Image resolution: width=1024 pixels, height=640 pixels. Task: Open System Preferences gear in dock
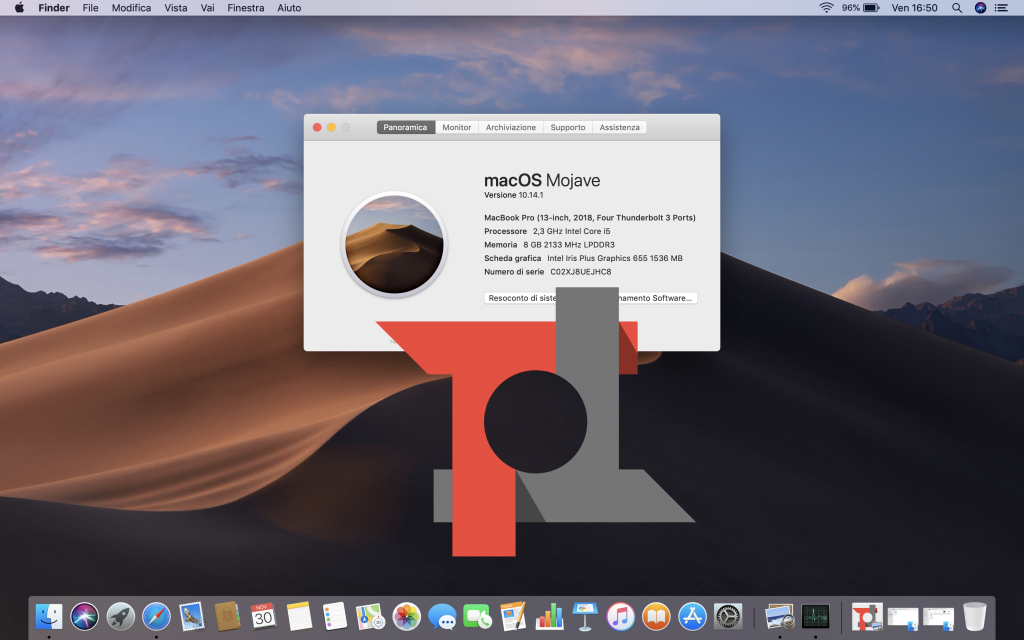click(x=727, y=616)
